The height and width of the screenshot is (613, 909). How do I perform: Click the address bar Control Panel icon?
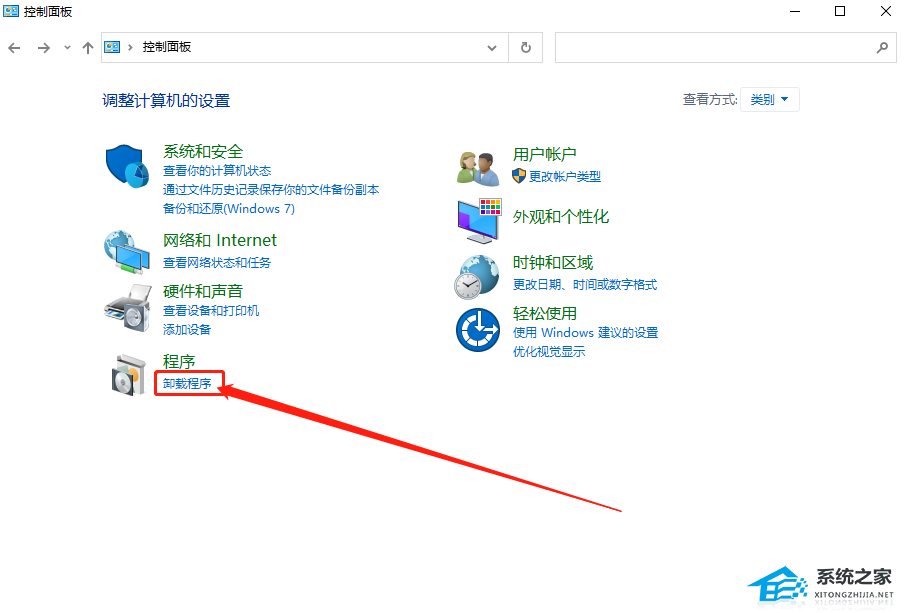[x=112, y=47]
